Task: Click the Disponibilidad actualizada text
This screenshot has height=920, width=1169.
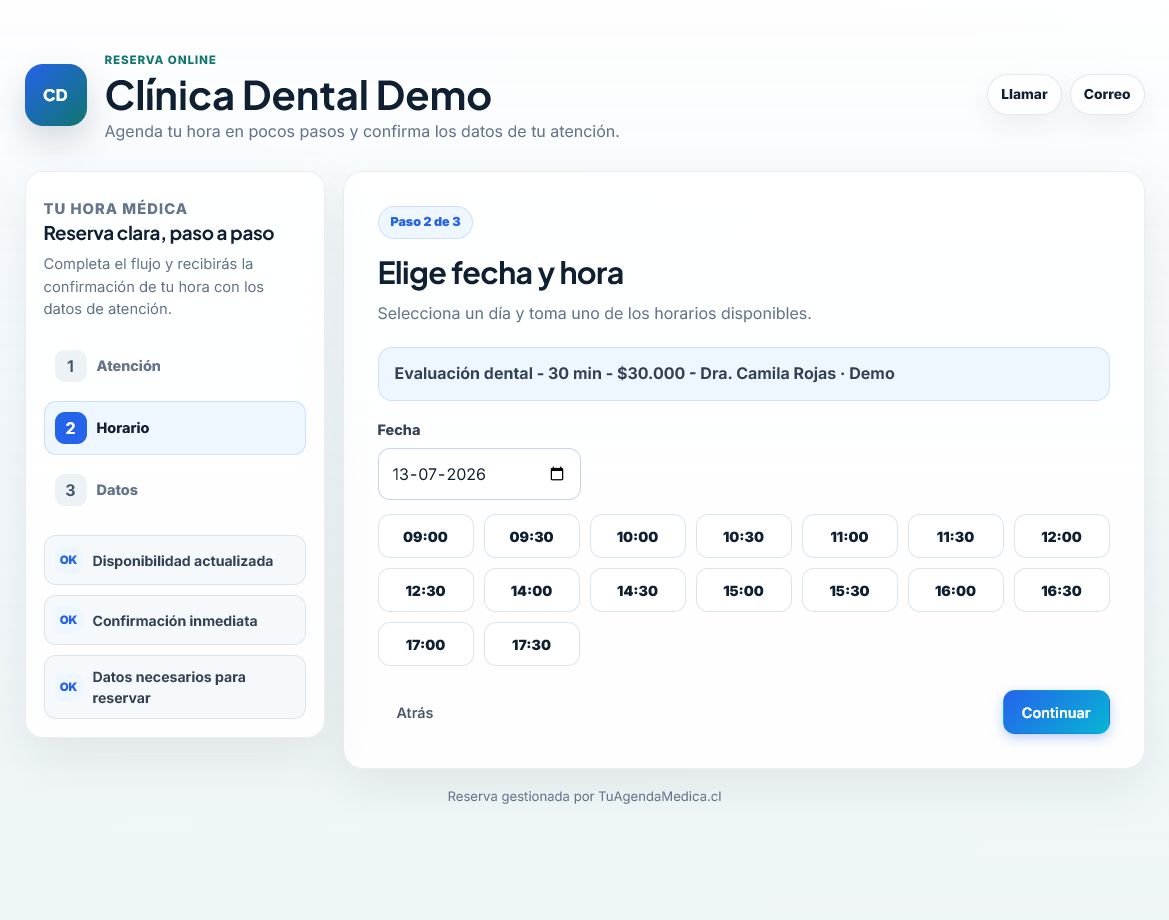Action: [183, 561]
